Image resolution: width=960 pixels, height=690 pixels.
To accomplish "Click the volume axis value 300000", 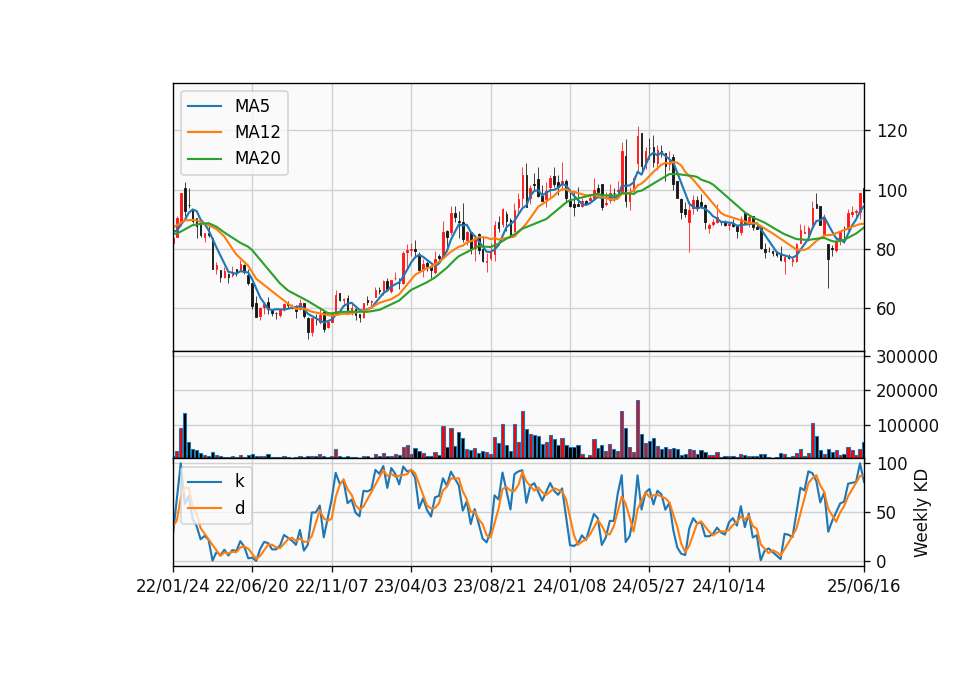I will pyautogui.click(x=907, y=357).
